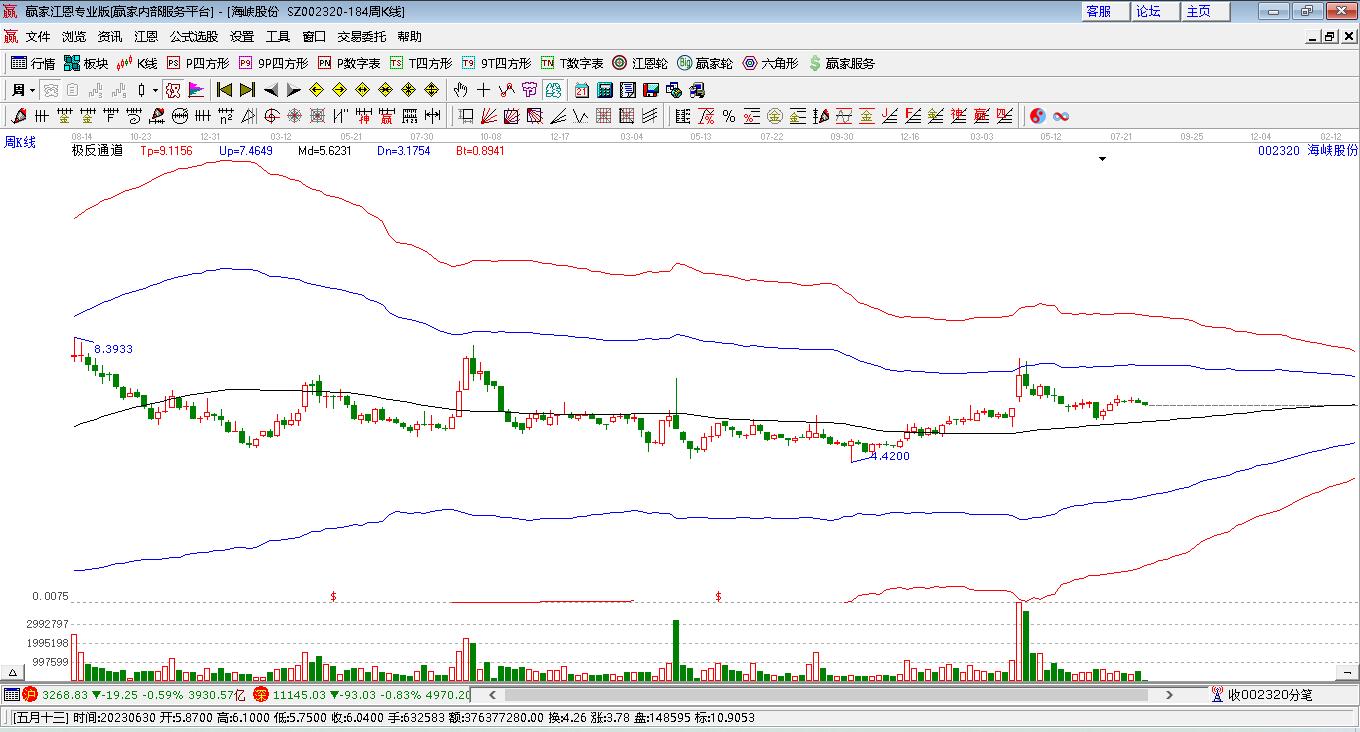Select the crosshair cursor tool

(x=484, y=90)
